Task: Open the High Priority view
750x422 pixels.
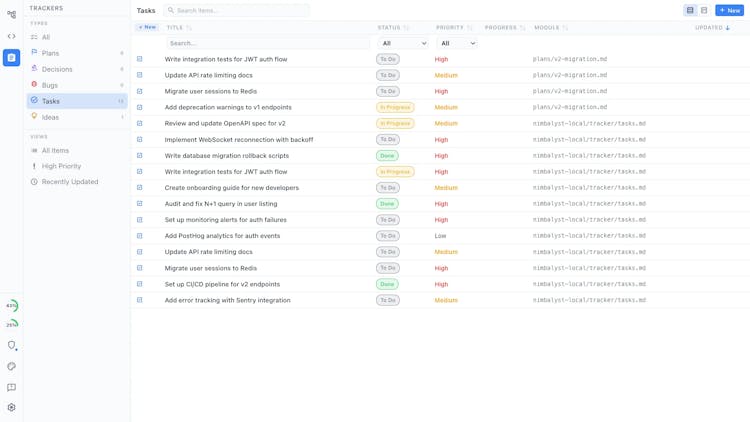Action: [x=61, y=166]
